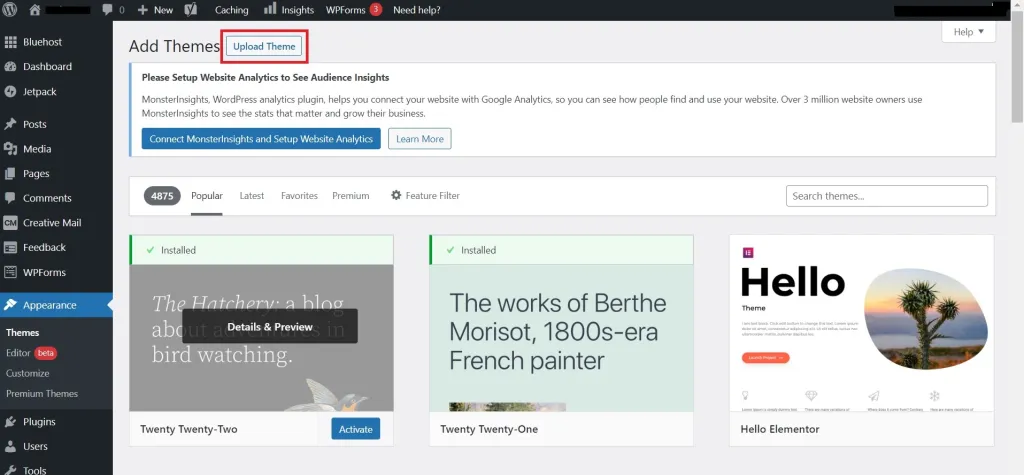Click the Posts pushpin icon
This screenshot has width=1024, height=475.
pyautogui.click(x=10, y=124)
